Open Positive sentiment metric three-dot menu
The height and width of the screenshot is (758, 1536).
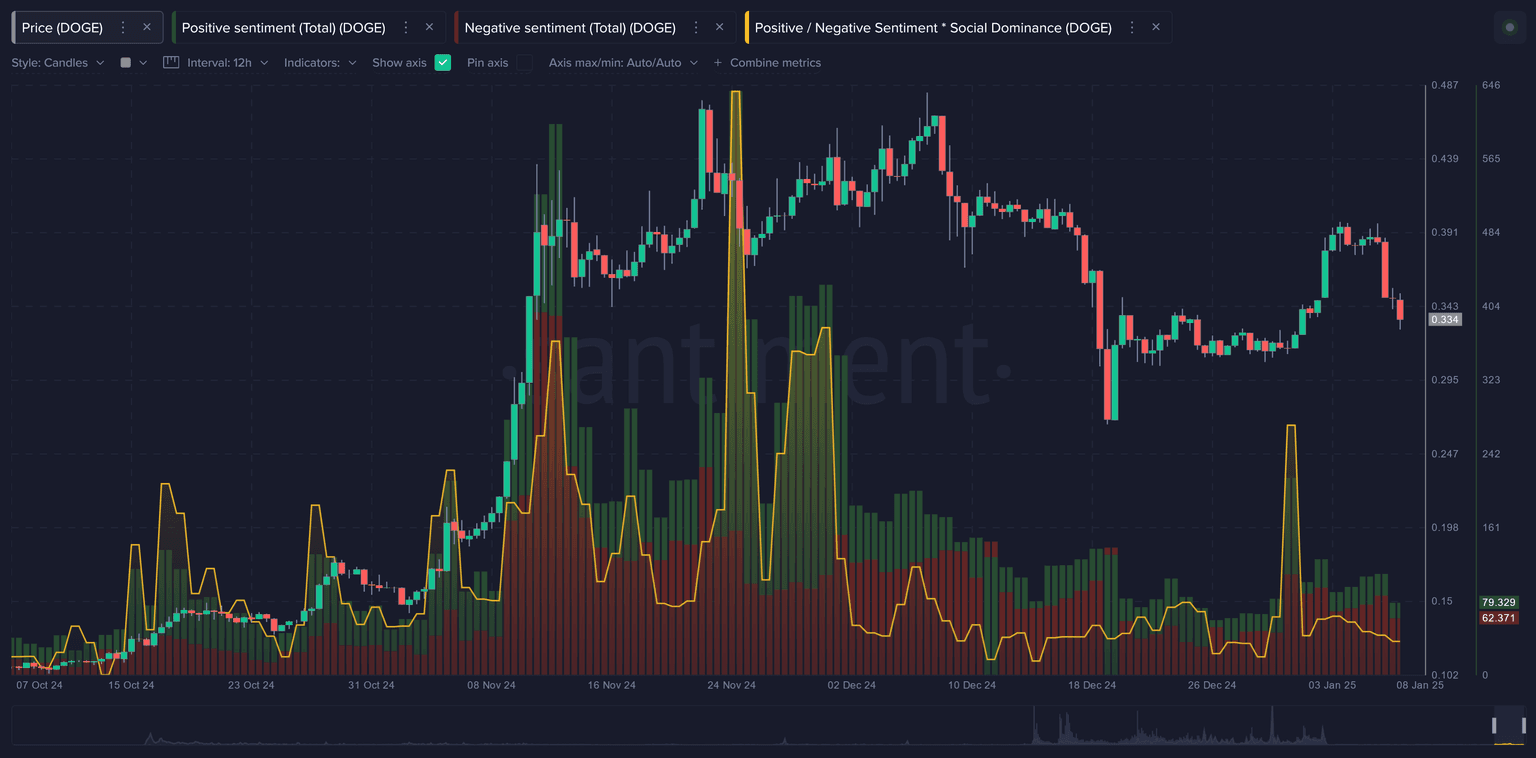[x=405, y=28]
